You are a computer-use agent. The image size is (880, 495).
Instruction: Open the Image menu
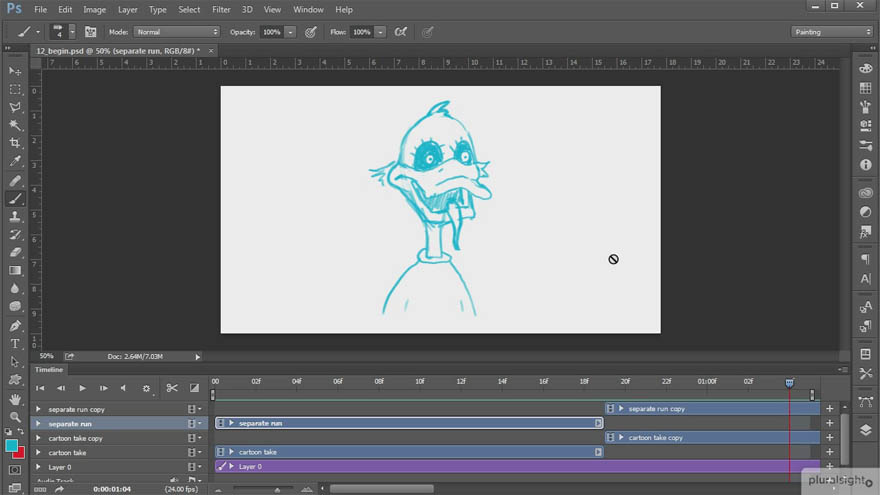(94, 10)
